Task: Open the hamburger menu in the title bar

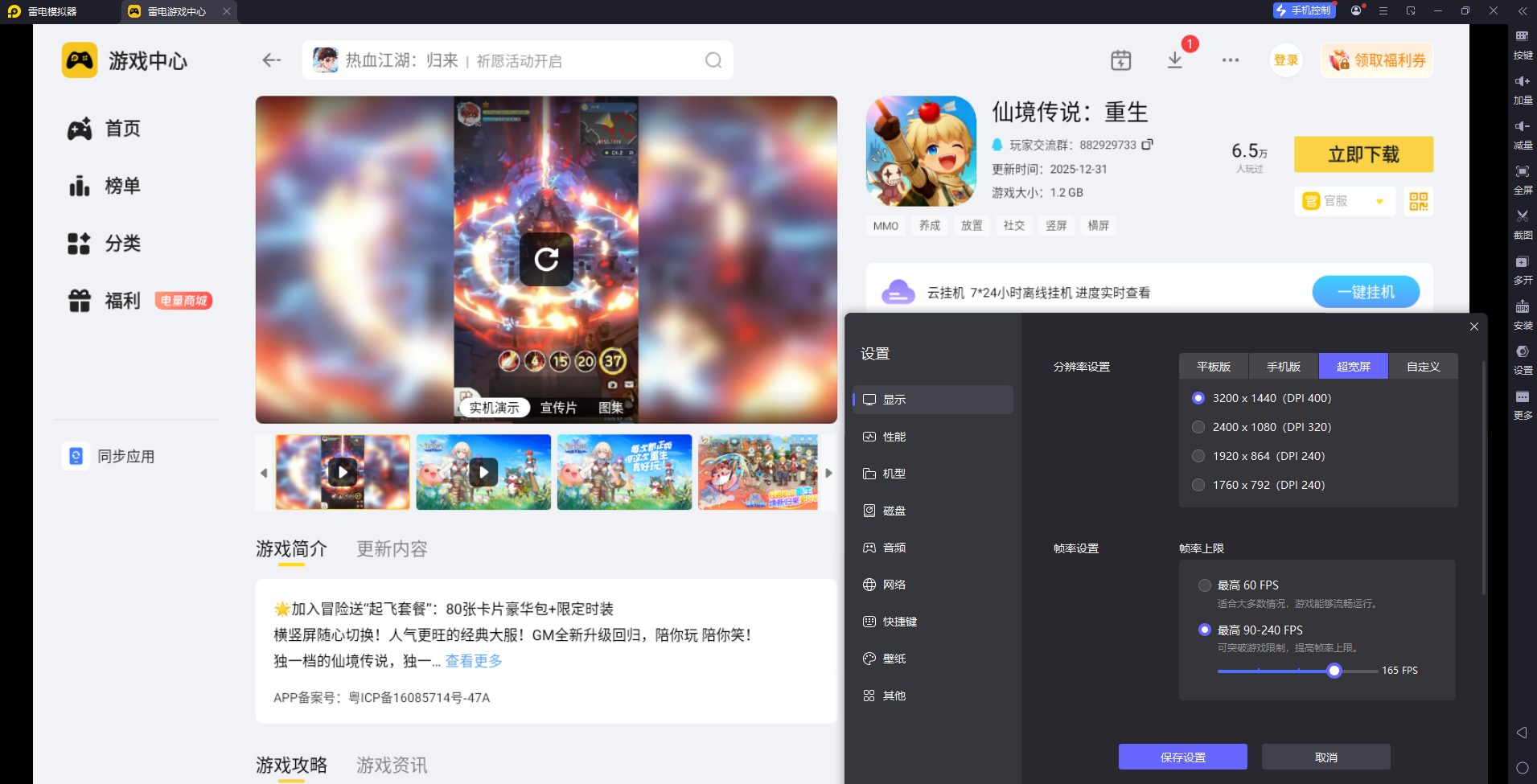Action: (1383, 10)
